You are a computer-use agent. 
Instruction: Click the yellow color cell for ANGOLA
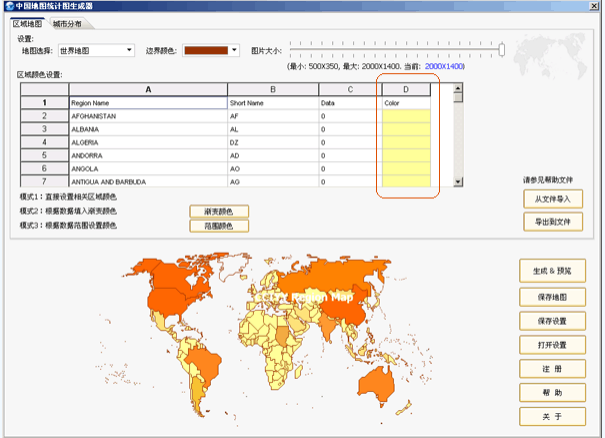coord(406,169)
